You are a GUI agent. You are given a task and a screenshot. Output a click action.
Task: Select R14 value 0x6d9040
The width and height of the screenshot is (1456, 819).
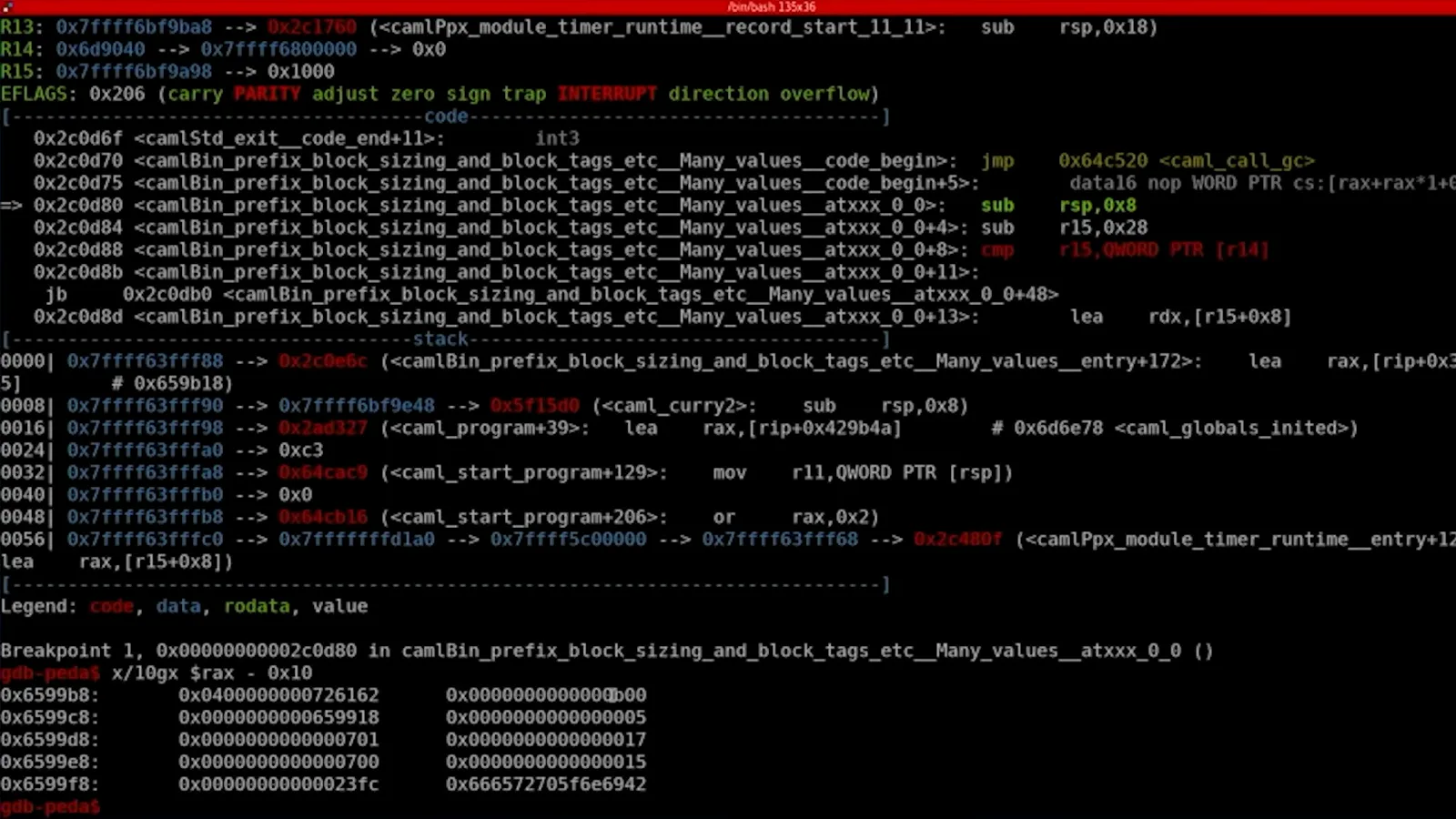click(100, 49)
